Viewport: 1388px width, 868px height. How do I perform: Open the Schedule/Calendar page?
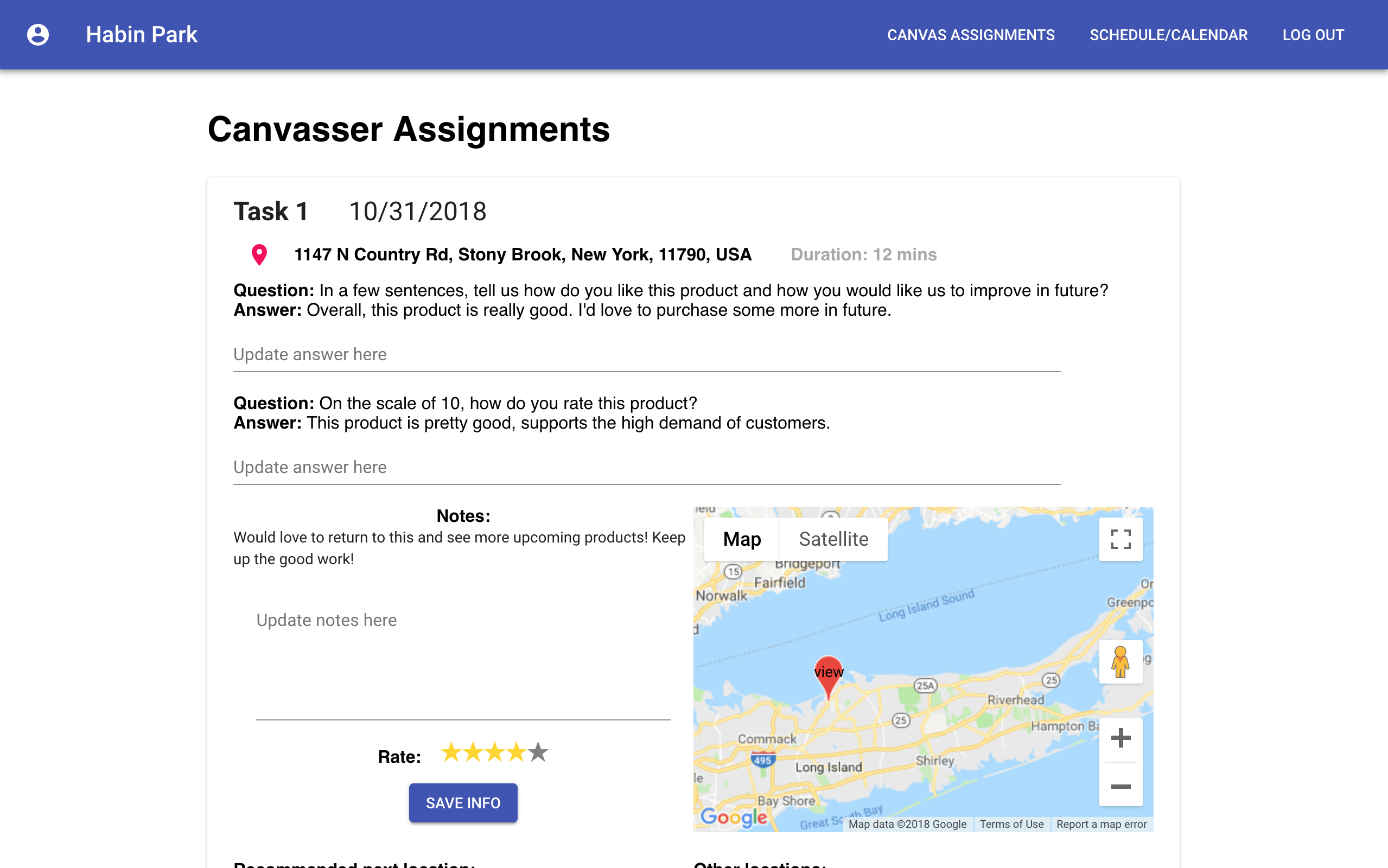(x=1168, y=34)
